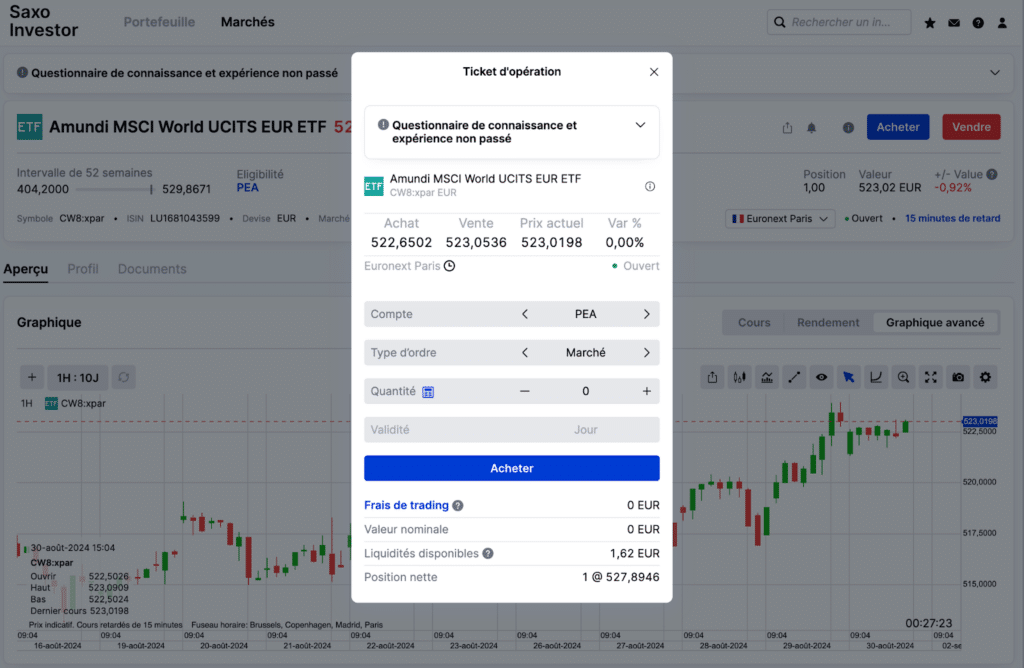The width and height of the screenshot is (1024, 668).
Task: Click the blue Acheter button in ticket
Action: (511, 468)
